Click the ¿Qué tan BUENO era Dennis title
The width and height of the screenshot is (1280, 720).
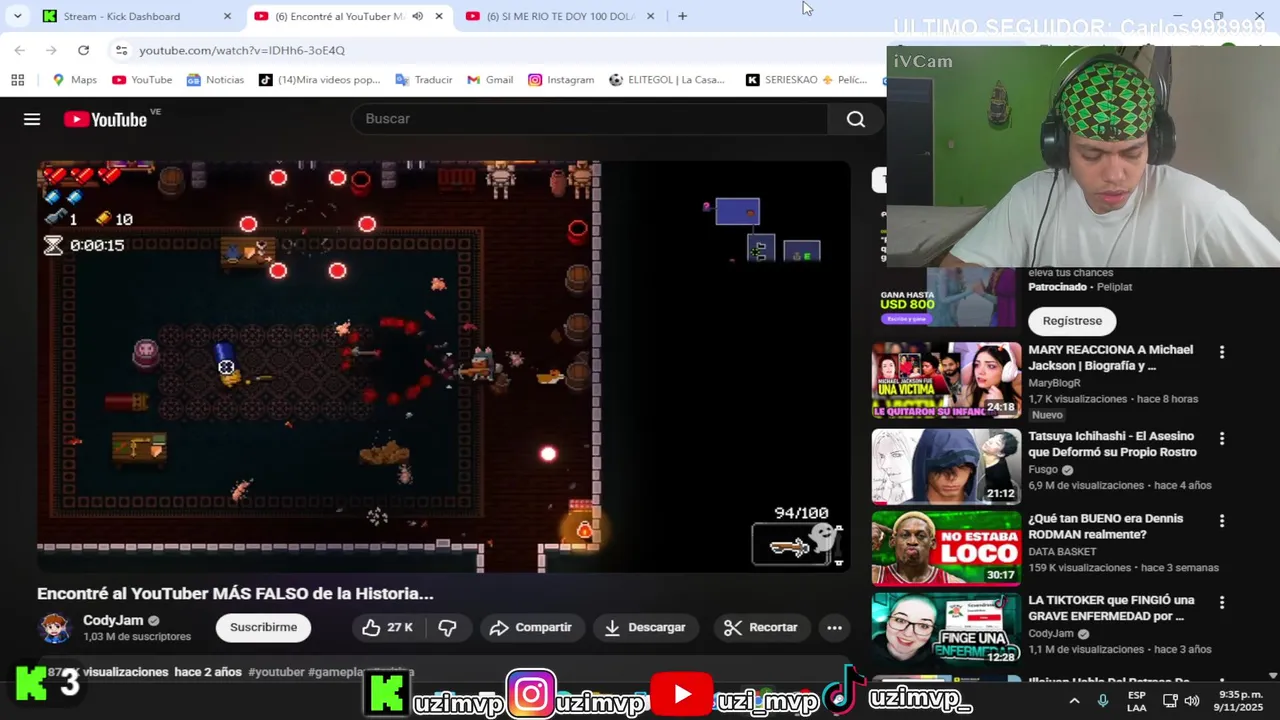pyautogui.click(x=1106, y=526)
